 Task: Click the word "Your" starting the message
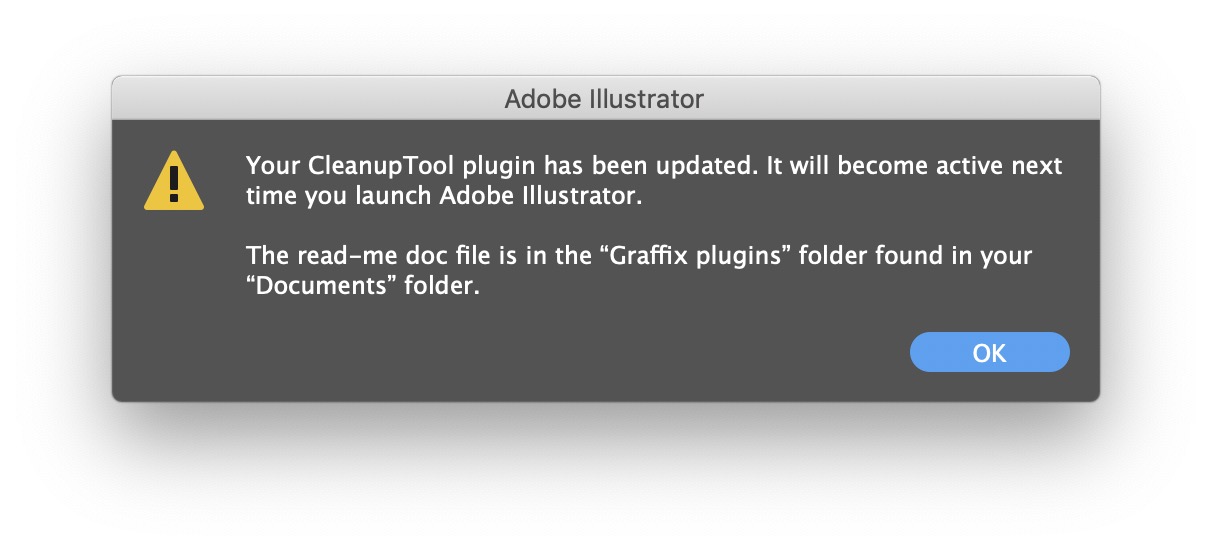coord(269,166)
